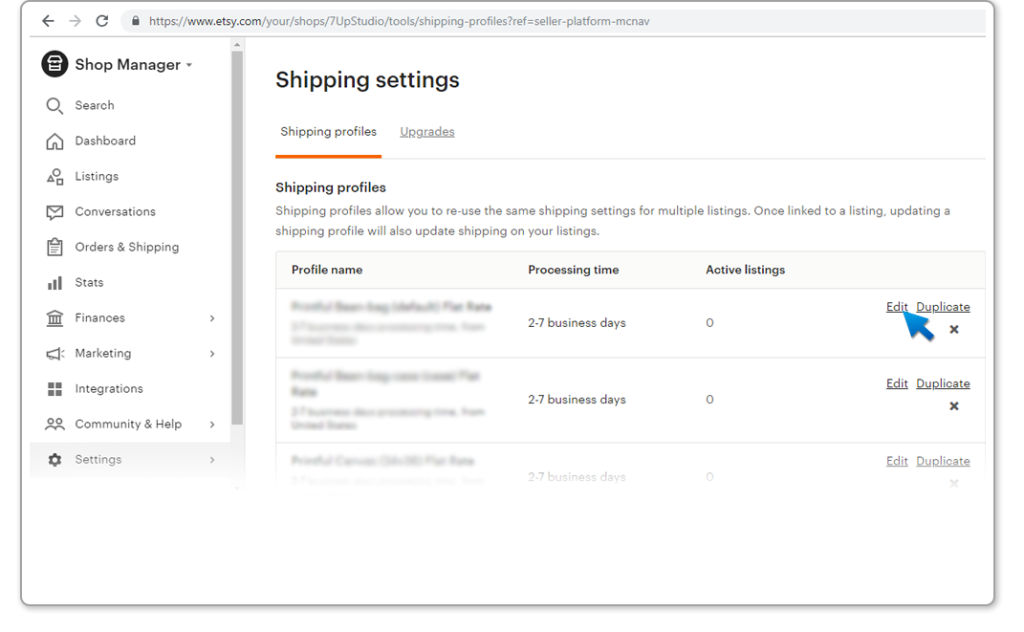The width and height of the screenshot is (1024, 632).
Task: Click the Listings shapes icon
Action: pyautogui.click(x=55, y=176)
